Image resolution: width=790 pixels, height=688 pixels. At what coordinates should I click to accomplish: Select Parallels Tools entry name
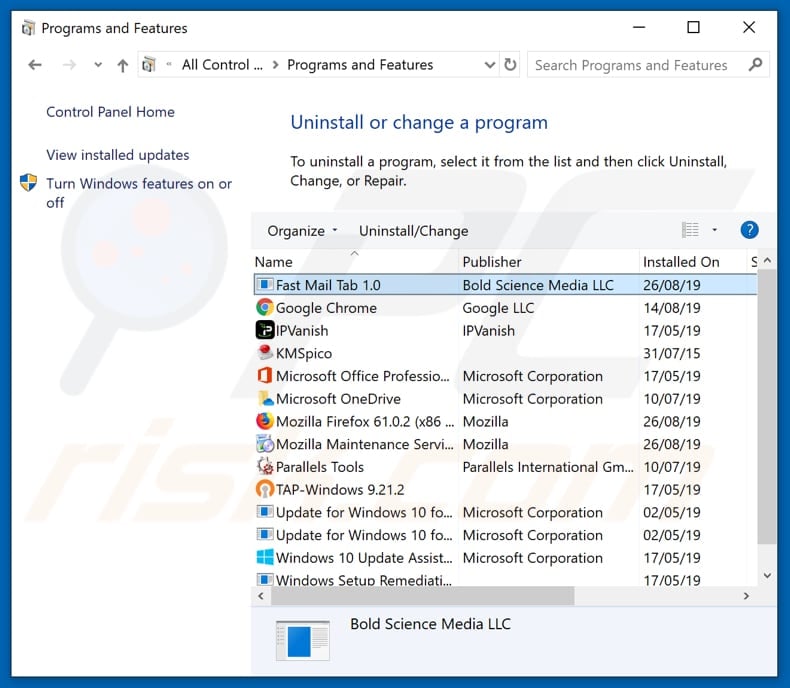coord(319,467)
